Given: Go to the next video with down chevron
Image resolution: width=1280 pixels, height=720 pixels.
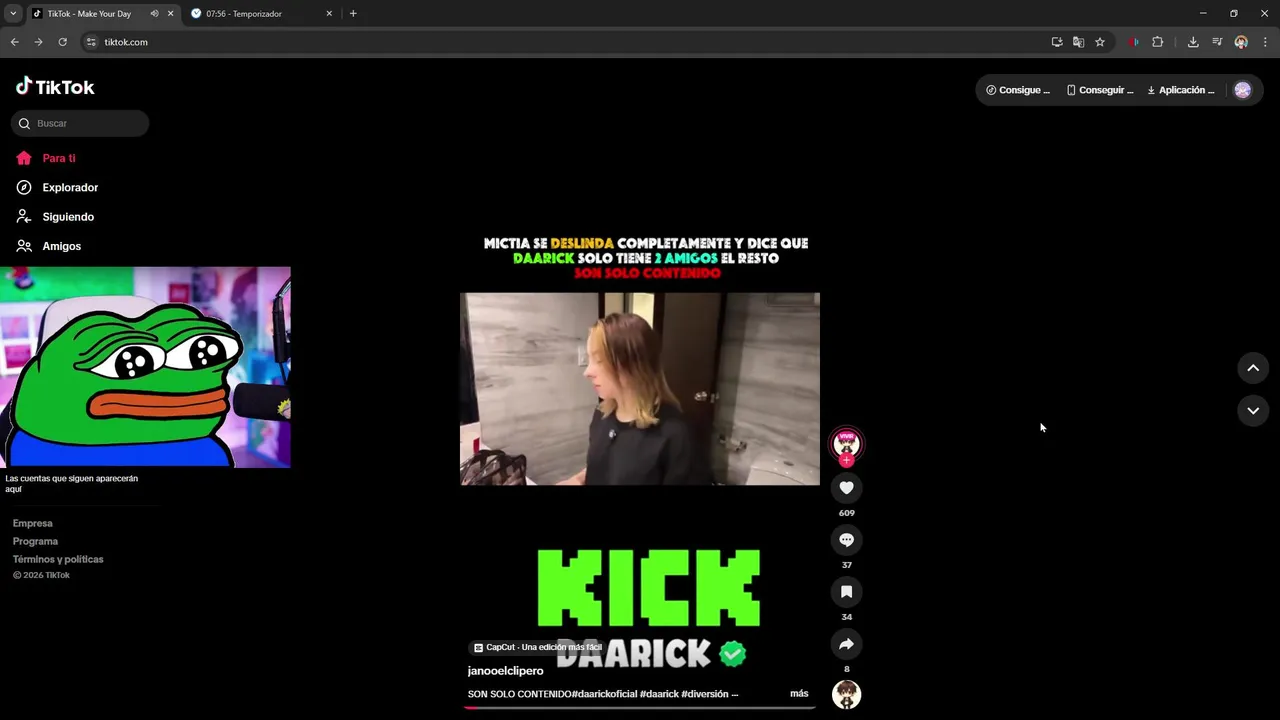Looking at the screenshot, I should click(1253, 410).
